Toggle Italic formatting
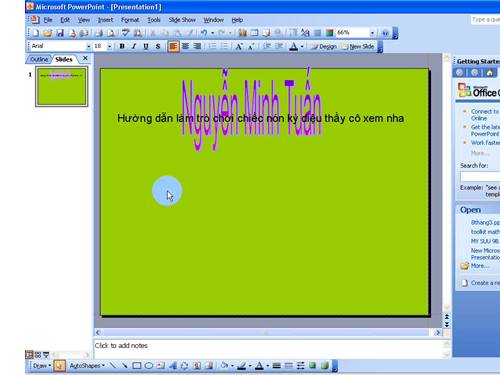The image size is (500, 375). click(134, 46)
